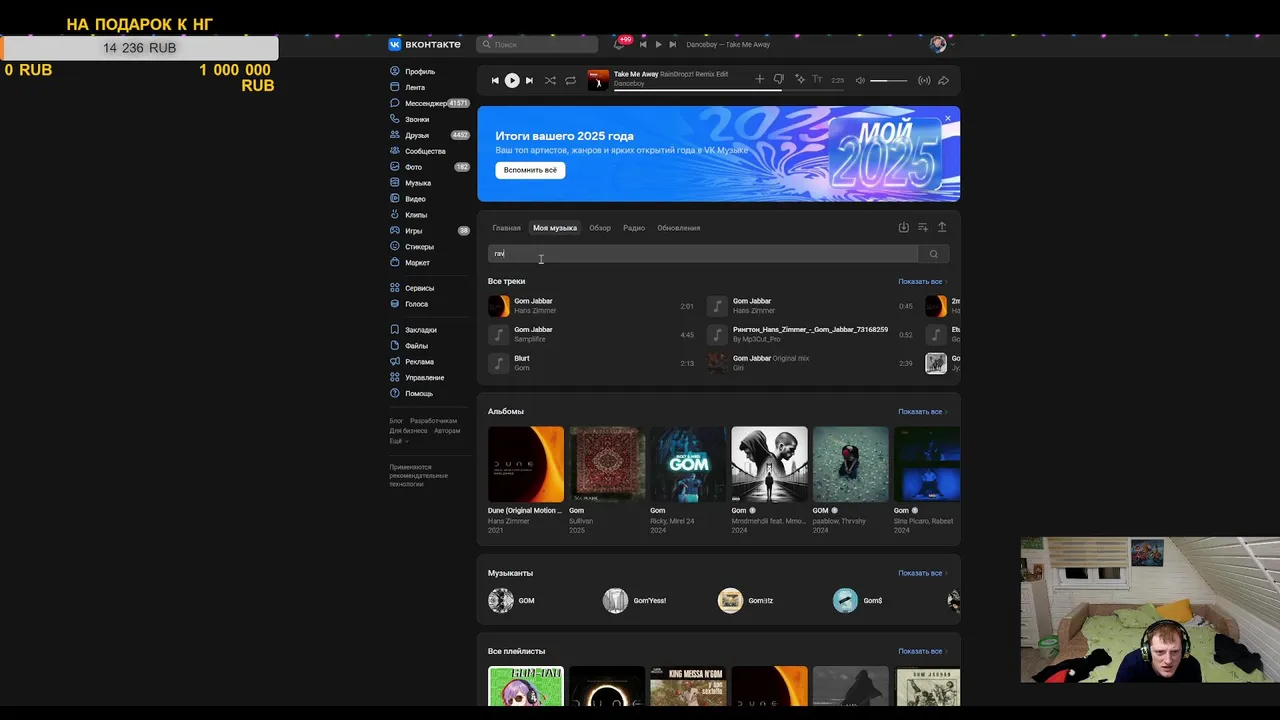Click Вспомнить всё banner button
This screenshot has width=1280, height=720.
click(530, 170)
